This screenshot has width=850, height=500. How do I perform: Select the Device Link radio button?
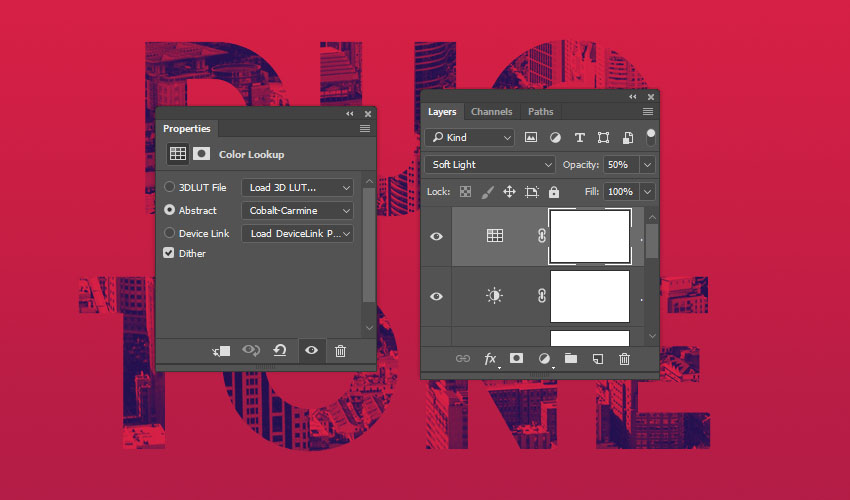169,233
